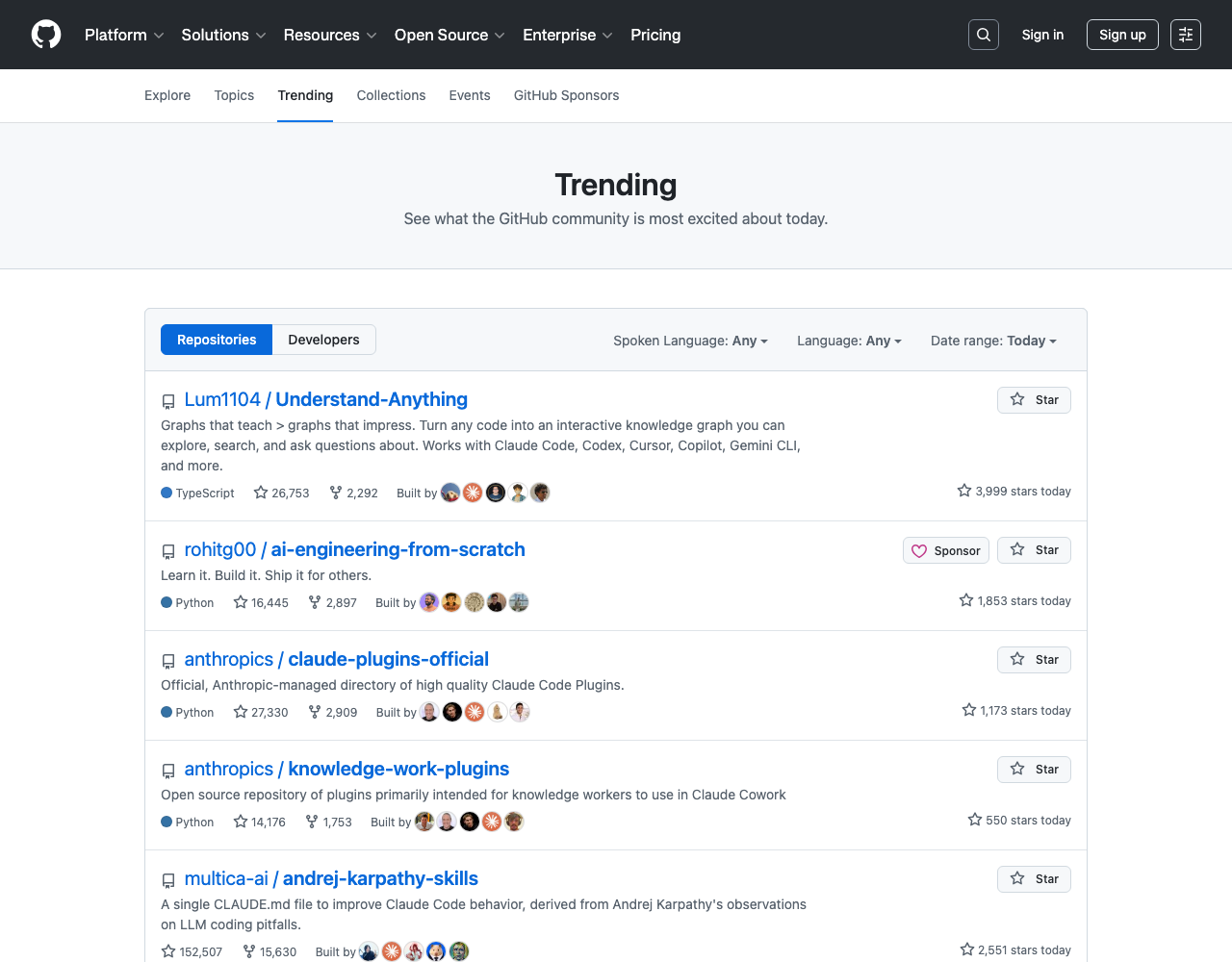This screenshot has height=962, width=1232.
Task: Expand the Platform menu
Action: (124, 35)
